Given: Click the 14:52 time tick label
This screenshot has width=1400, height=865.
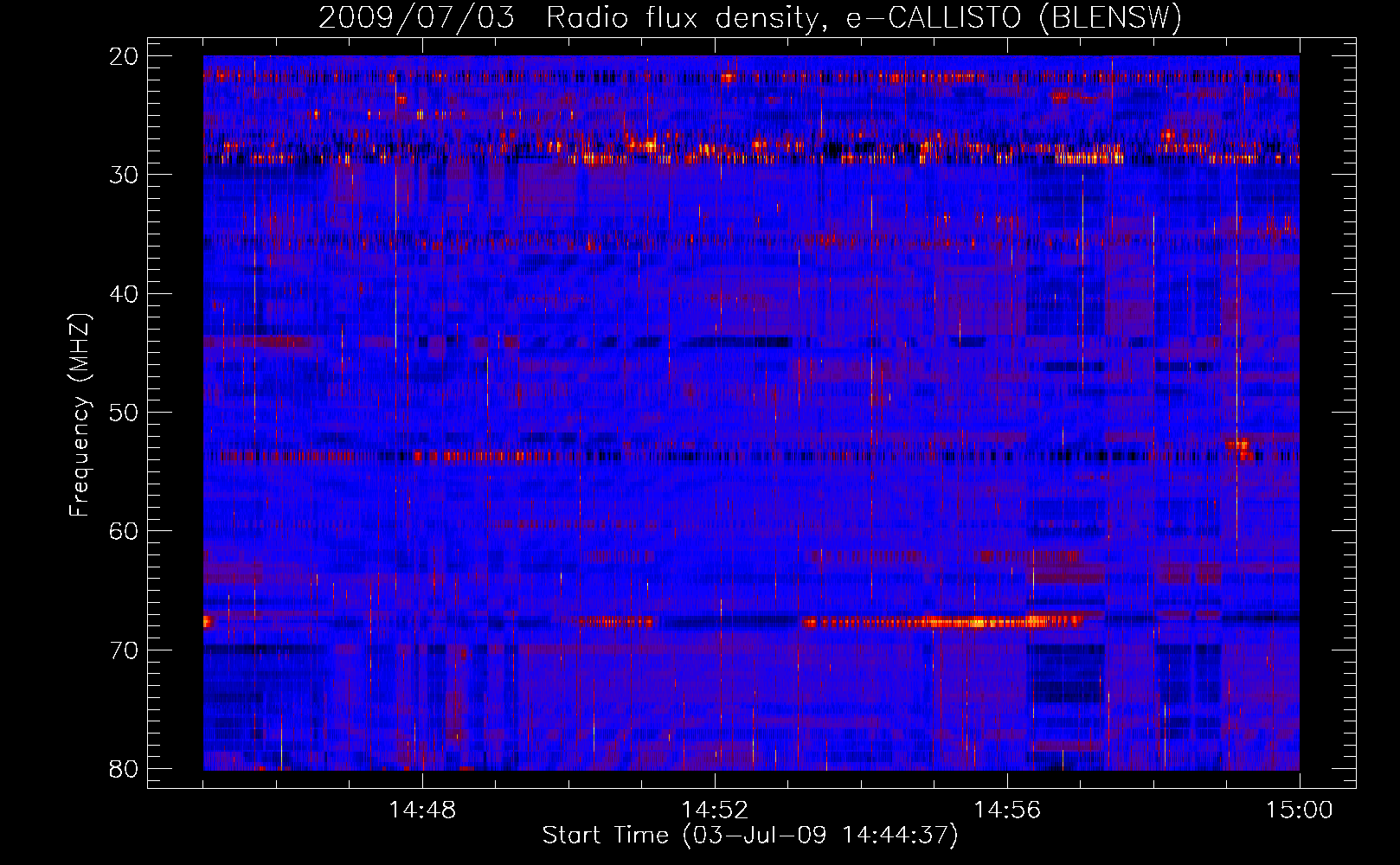Looking at the screenshot, I should [715, 811].
